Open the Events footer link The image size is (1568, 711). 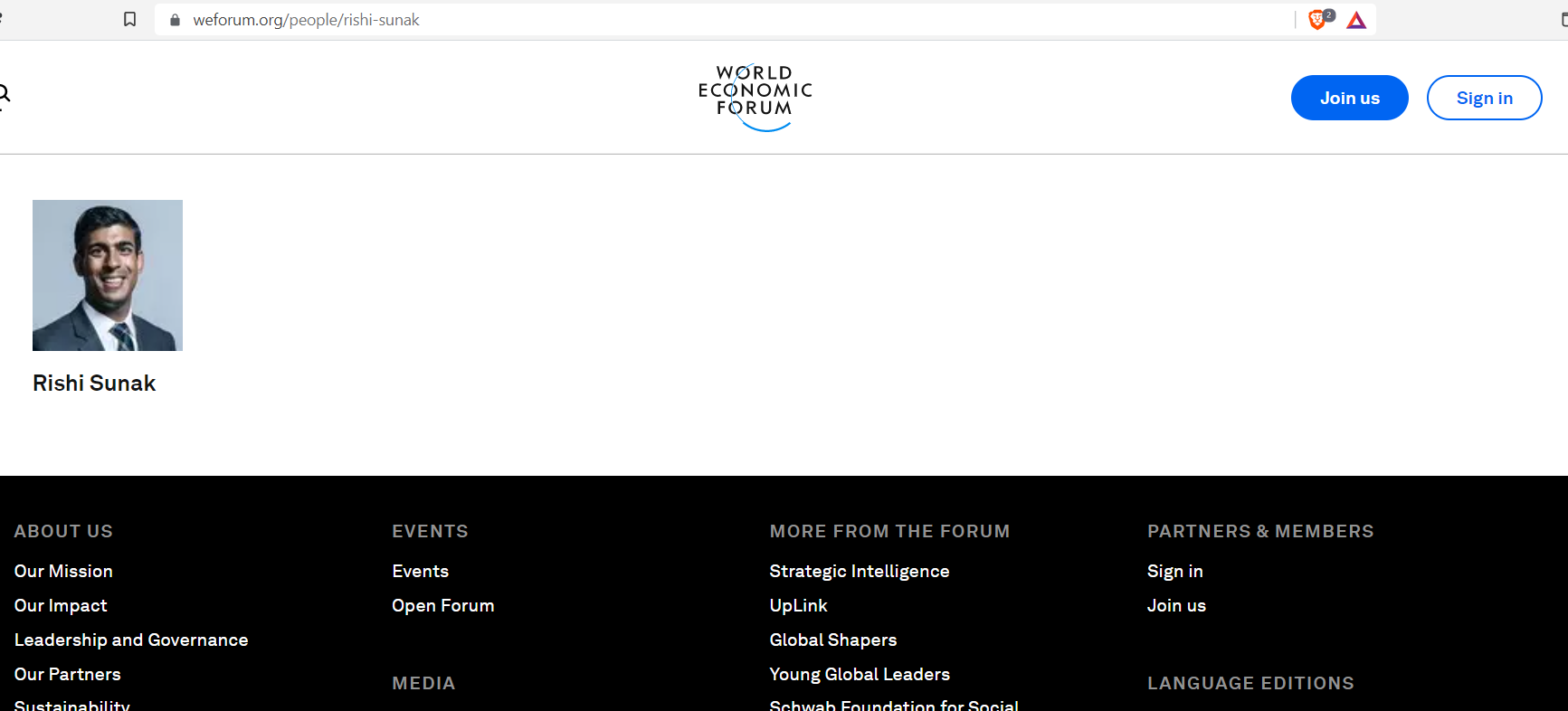tap(421, 571)
